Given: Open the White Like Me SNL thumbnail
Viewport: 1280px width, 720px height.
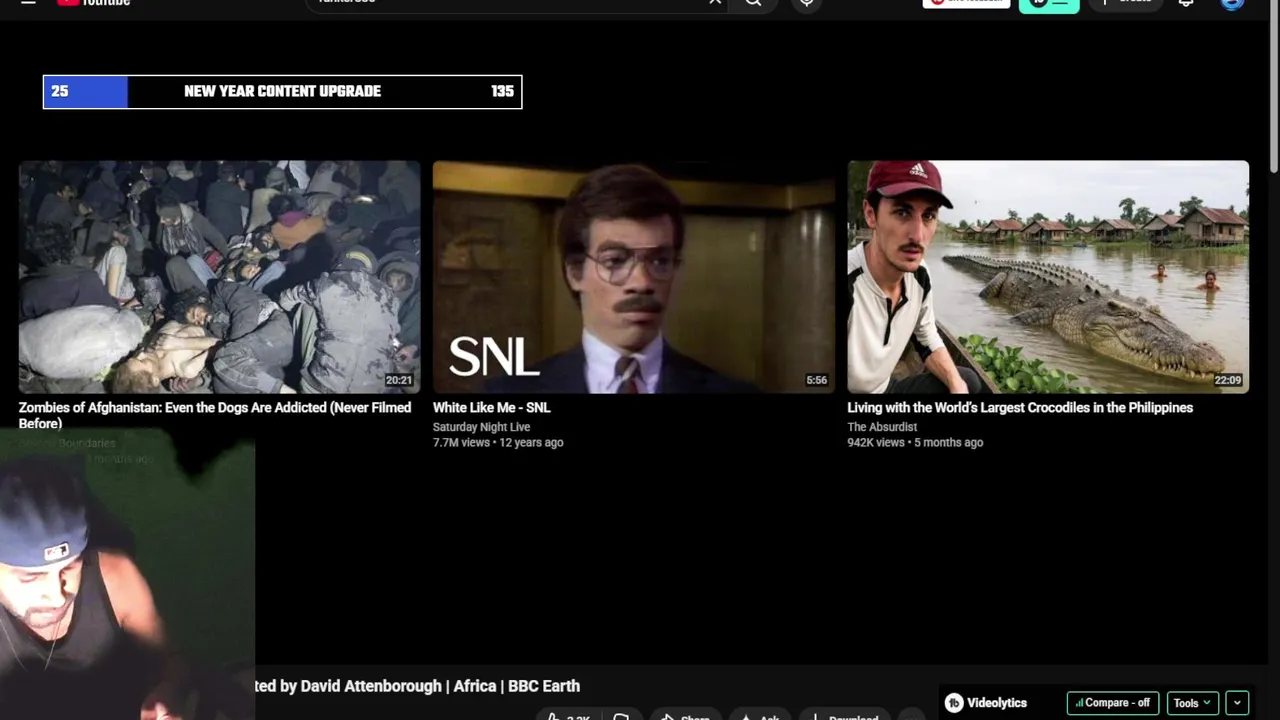Looking at the screenshot, I should point(633,277).
